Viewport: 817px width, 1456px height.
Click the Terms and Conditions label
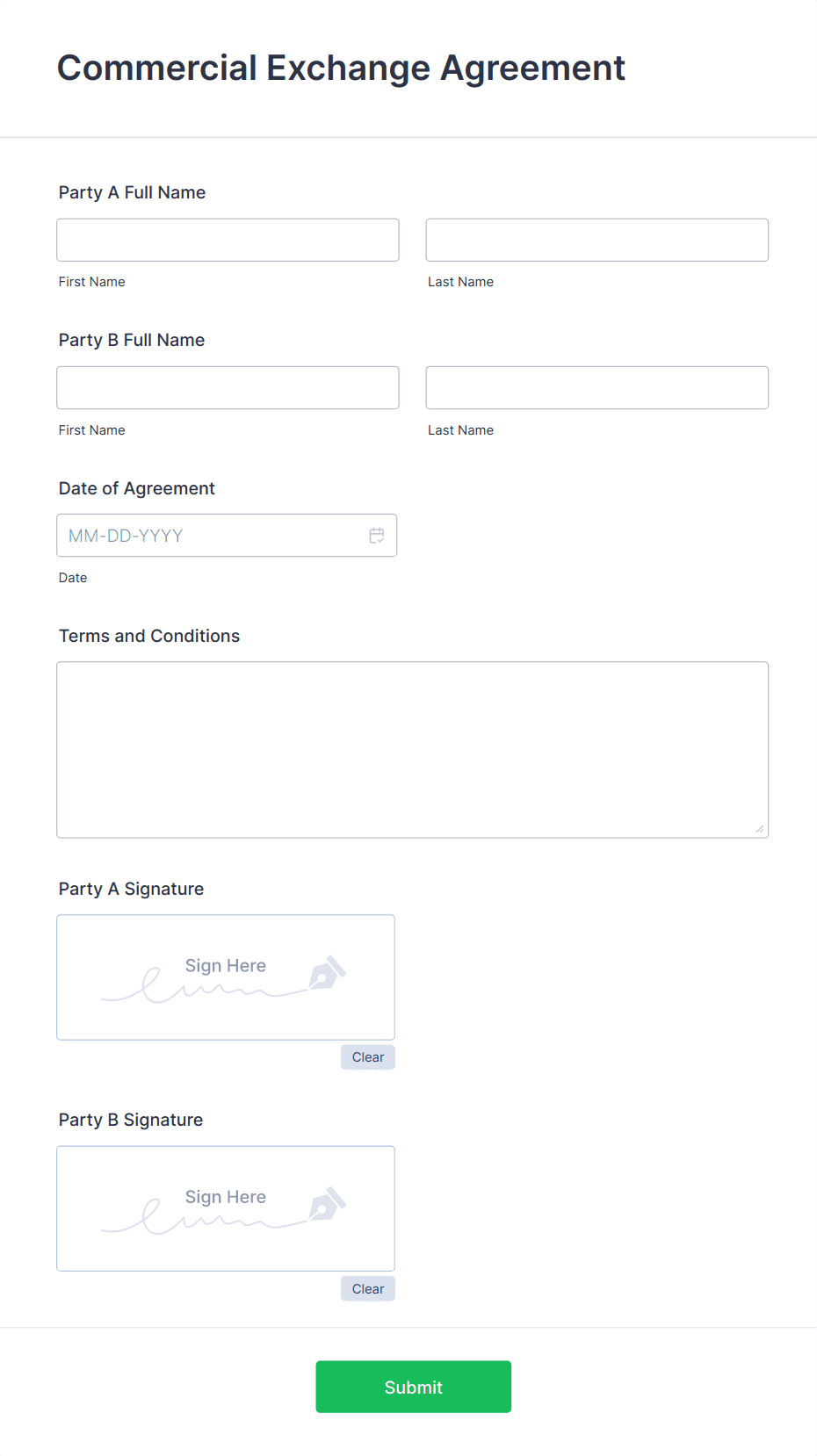(x=149, y=636)
